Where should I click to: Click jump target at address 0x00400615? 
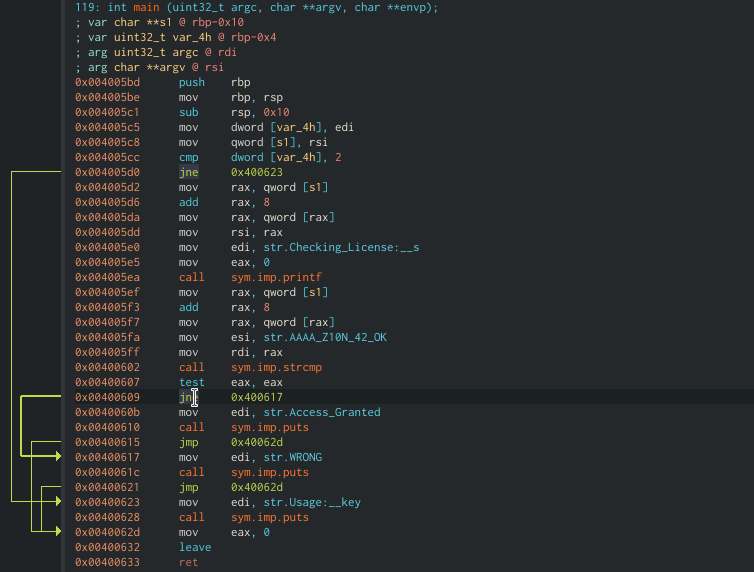(258, 442)
